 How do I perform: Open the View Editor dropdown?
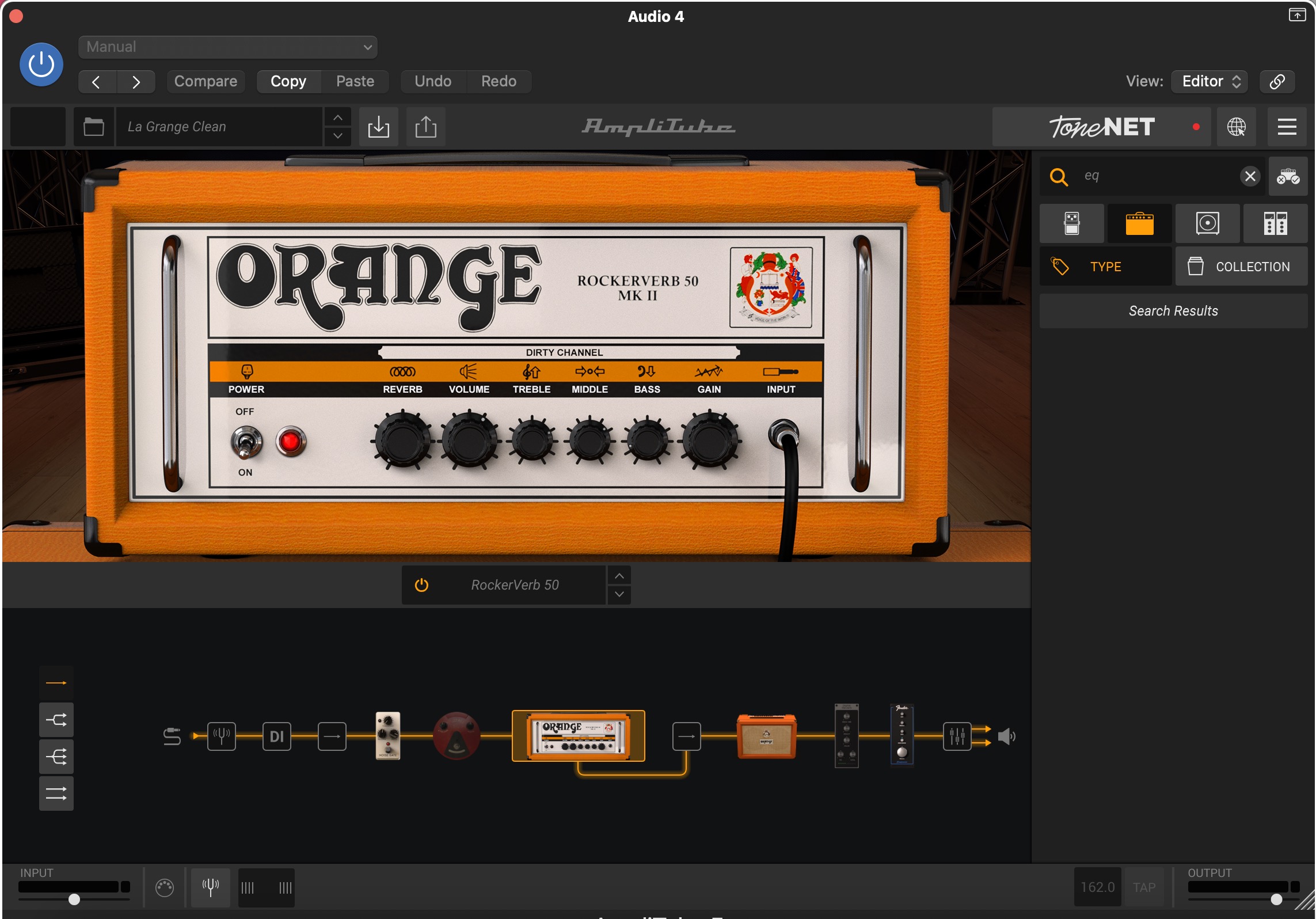coord(1209,81)
